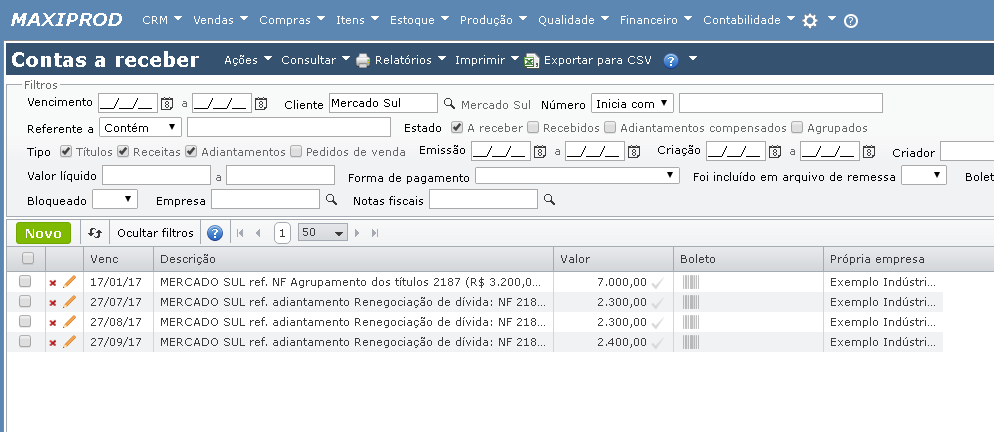Click Exportar para CSV
This screenshot has width=994, height=432.
[588, 60]
